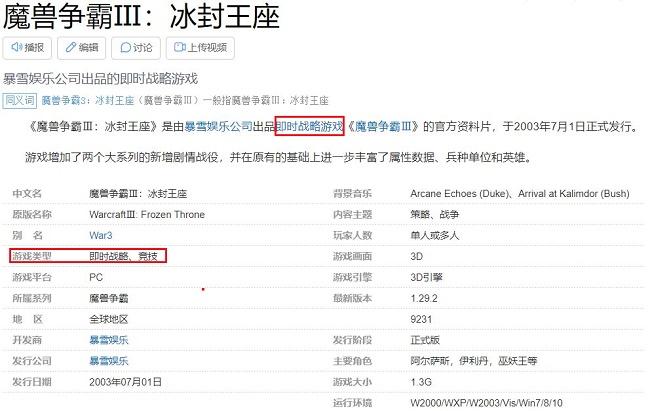Click the subtitle 暴雪娱乐公司出品的即时战略游戏
This screenshot has width=650, height=411.
click(100, 78)
